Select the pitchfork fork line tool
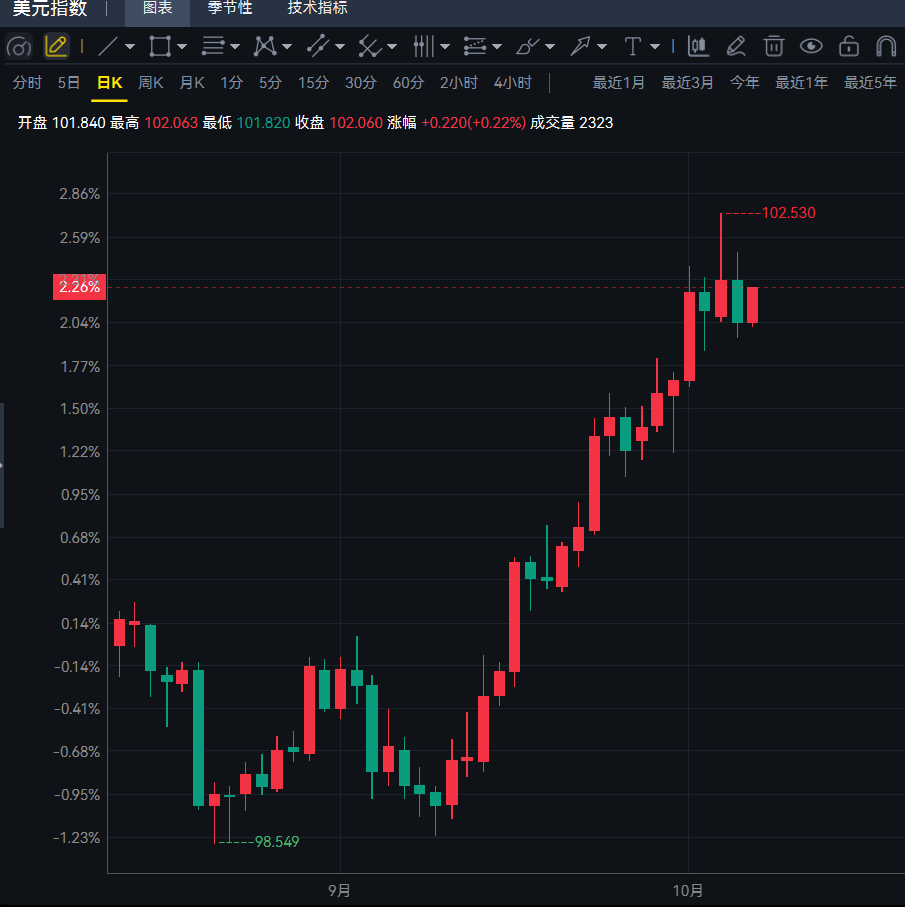Viewport: 905px width, 907px height. [370, 46]
